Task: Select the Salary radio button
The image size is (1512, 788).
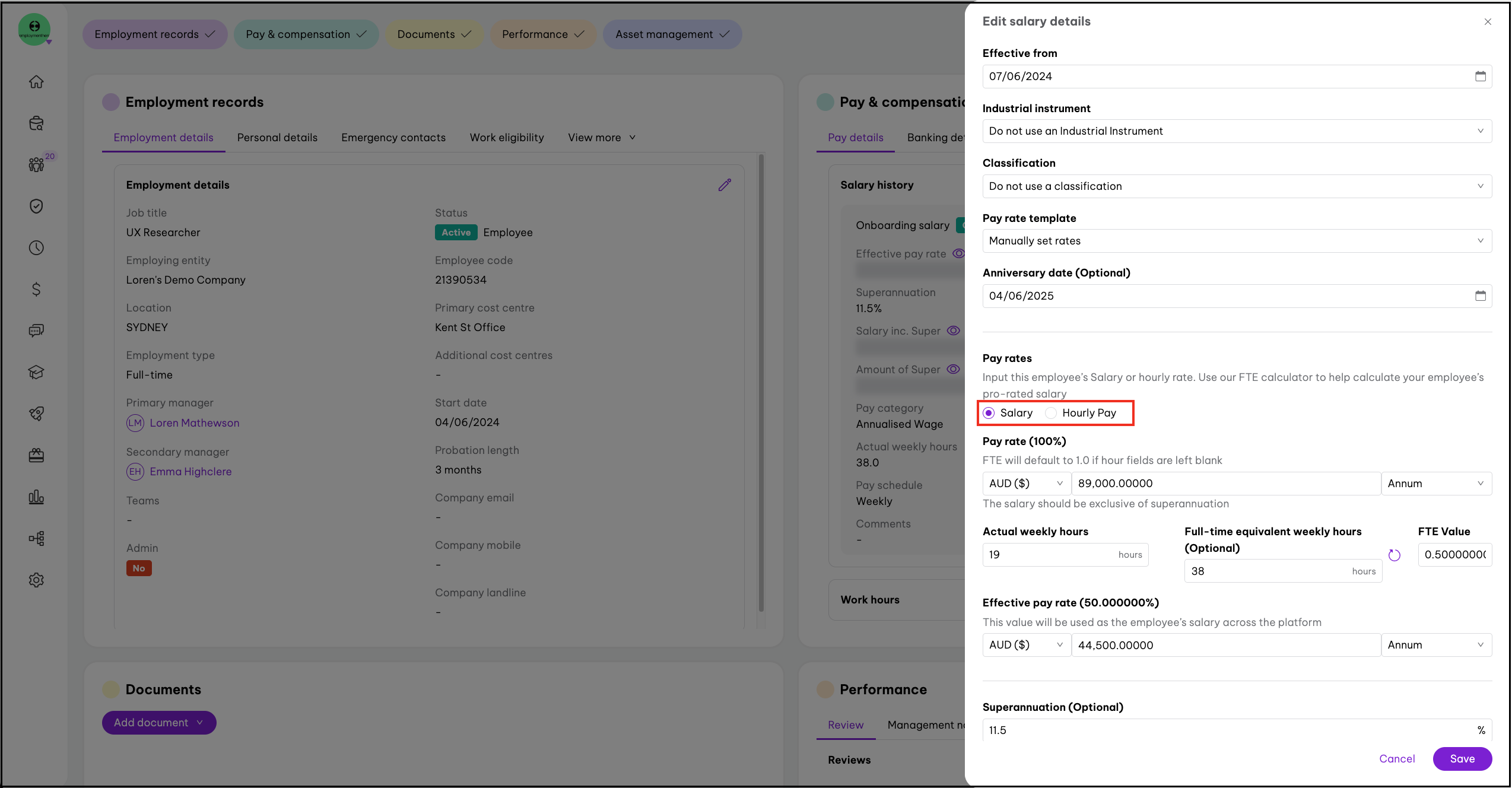Action: click(989, 413)
